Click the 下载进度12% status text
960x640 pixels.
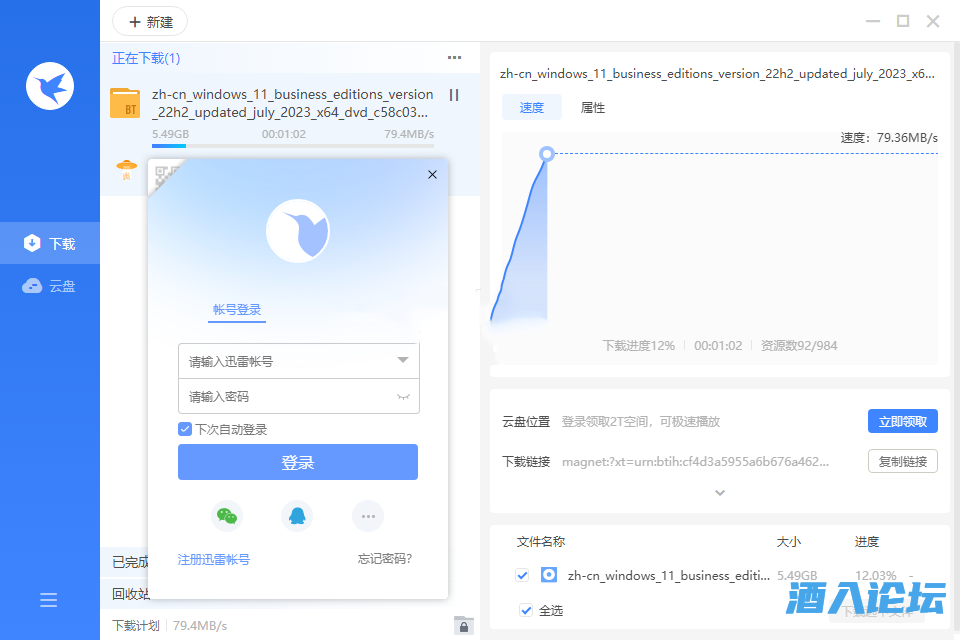[x=639, y=345]
